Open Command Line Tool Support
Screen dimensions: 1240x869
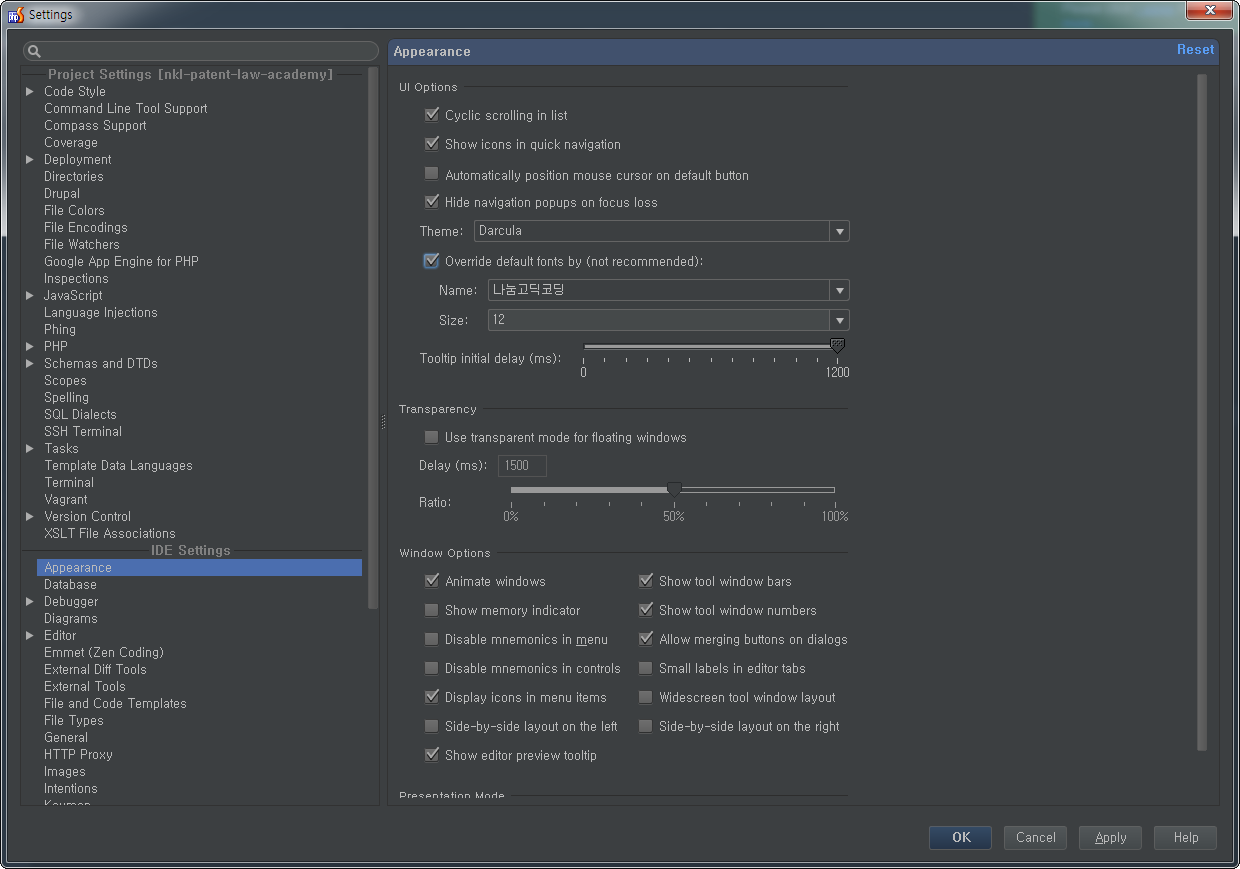126,108
